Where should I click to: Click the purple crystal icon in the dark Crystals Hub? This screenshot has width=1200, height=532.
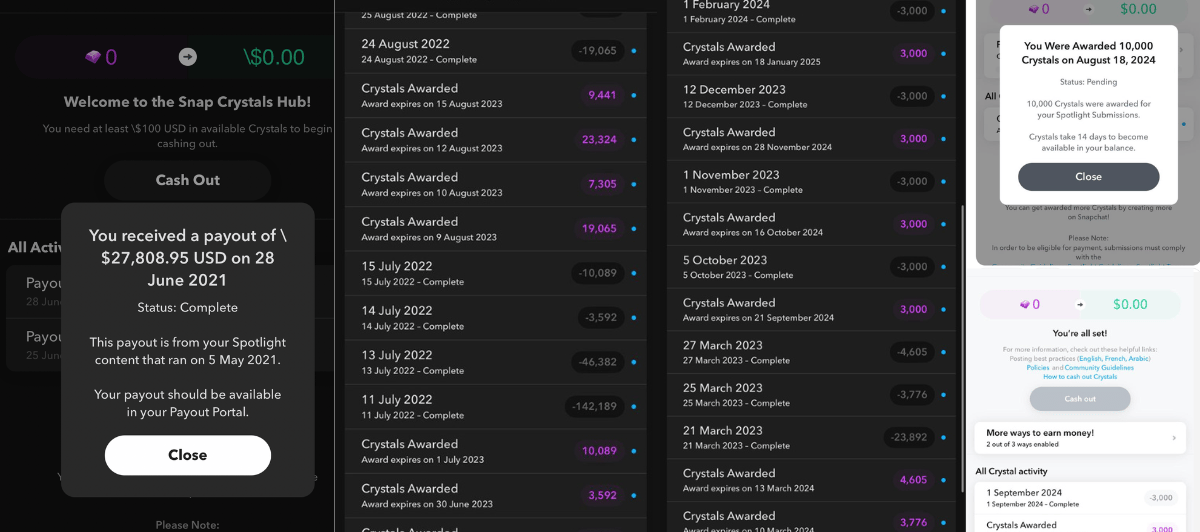tap(93, 57)
